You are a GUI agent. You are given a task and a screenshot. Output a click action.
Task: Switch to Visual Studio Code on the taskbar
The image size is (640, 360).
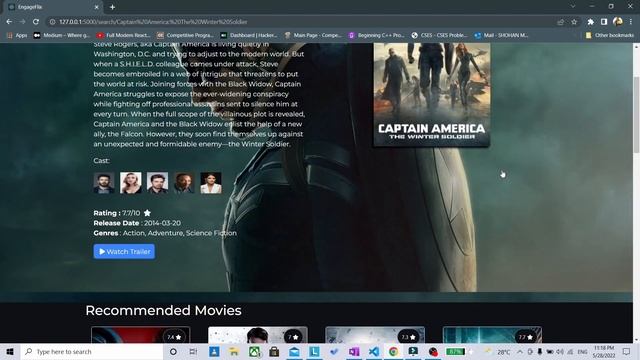pos(373,351)
